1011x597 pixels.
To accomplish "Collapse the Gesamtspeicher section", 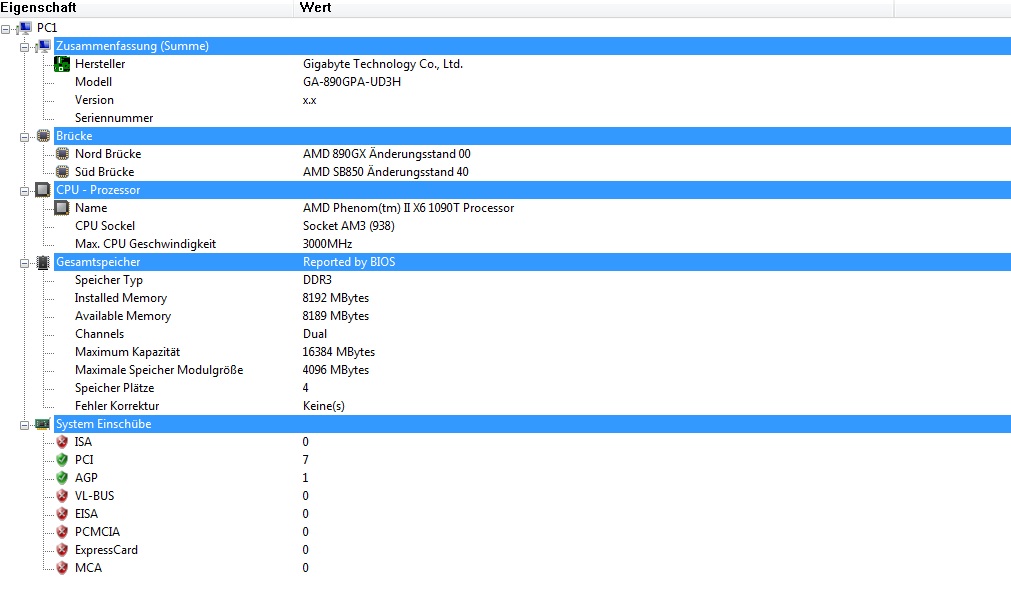I will (25, 263).
